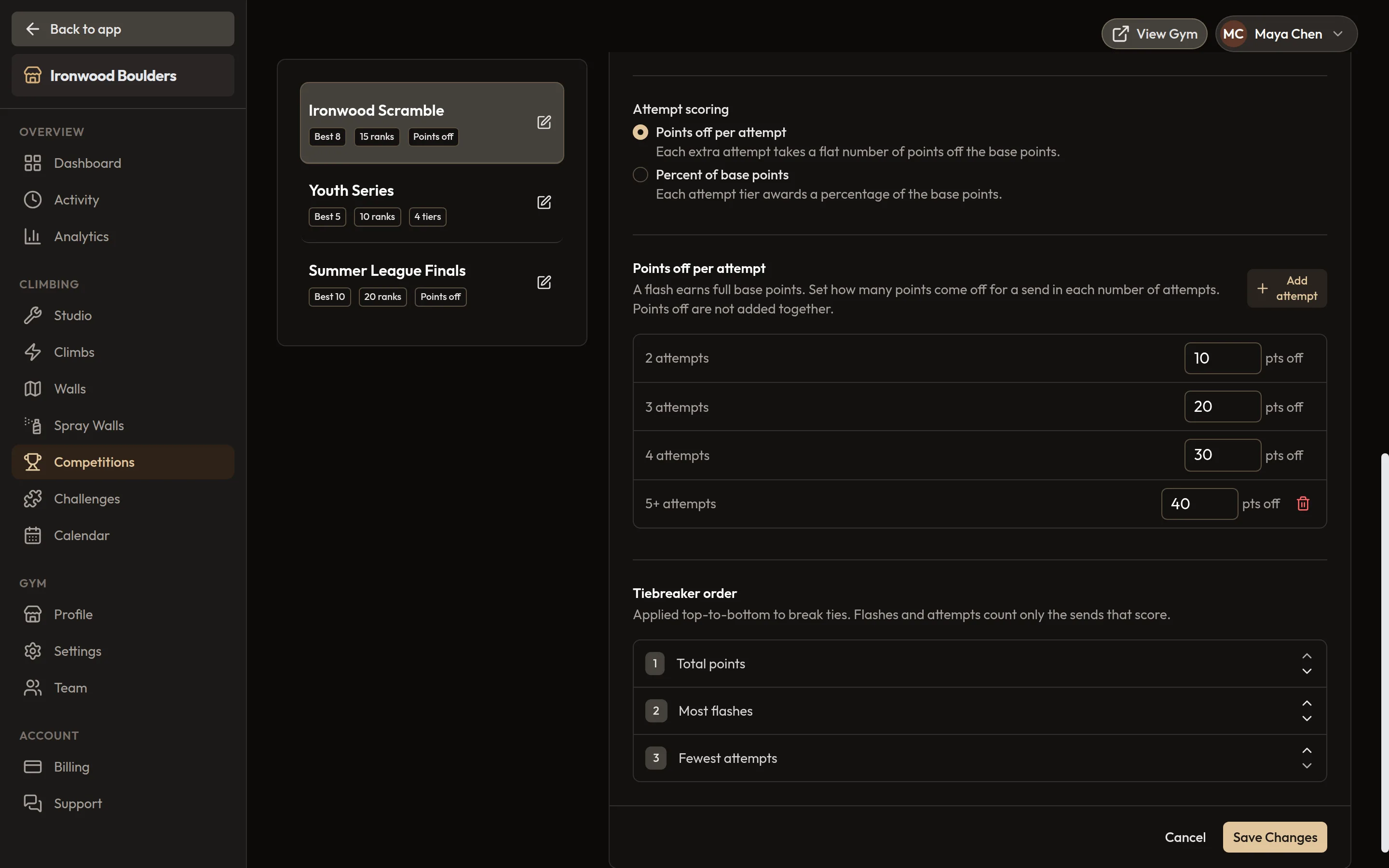Click the Ironwood Boulders gym header
1389x868 pixels.
click(123, 75)
